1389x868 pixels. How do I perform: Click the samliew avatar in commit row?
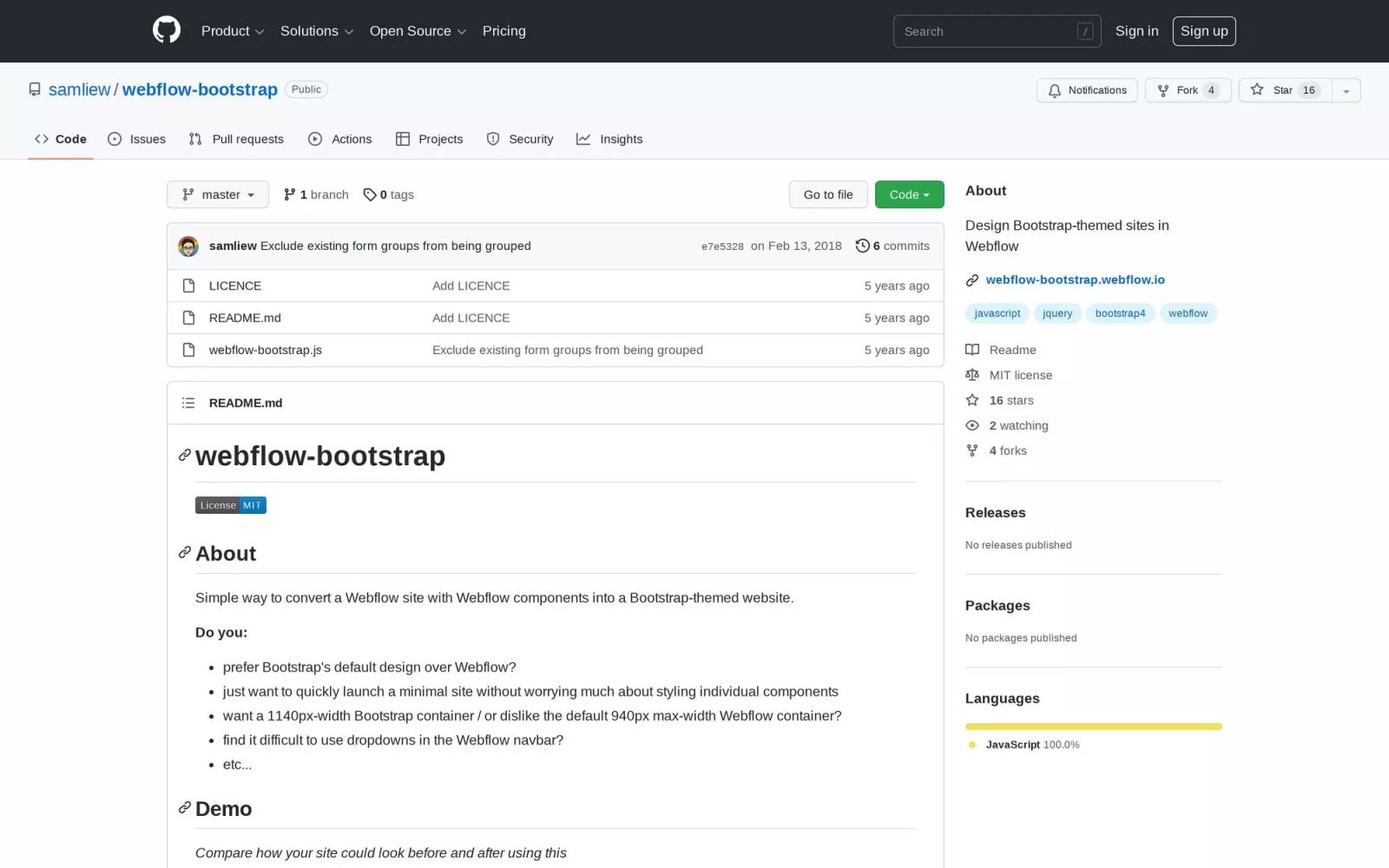[x=188, y=247]
